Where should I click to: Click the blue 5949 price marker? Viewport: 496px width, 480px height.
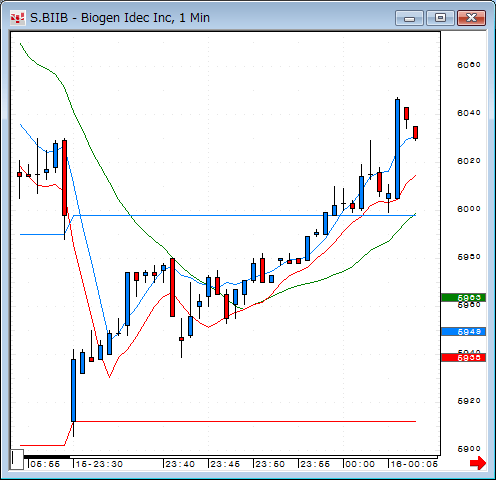point(463,332)
